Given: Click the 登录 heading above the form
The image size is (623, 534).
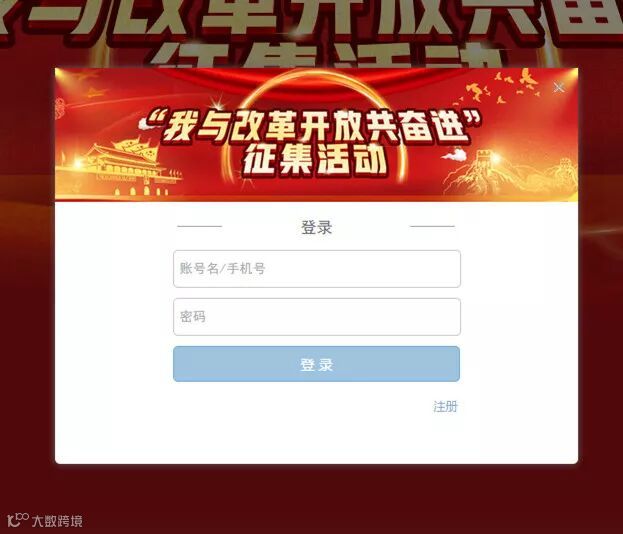Looking at the screenshot, I should coord(316,227).
